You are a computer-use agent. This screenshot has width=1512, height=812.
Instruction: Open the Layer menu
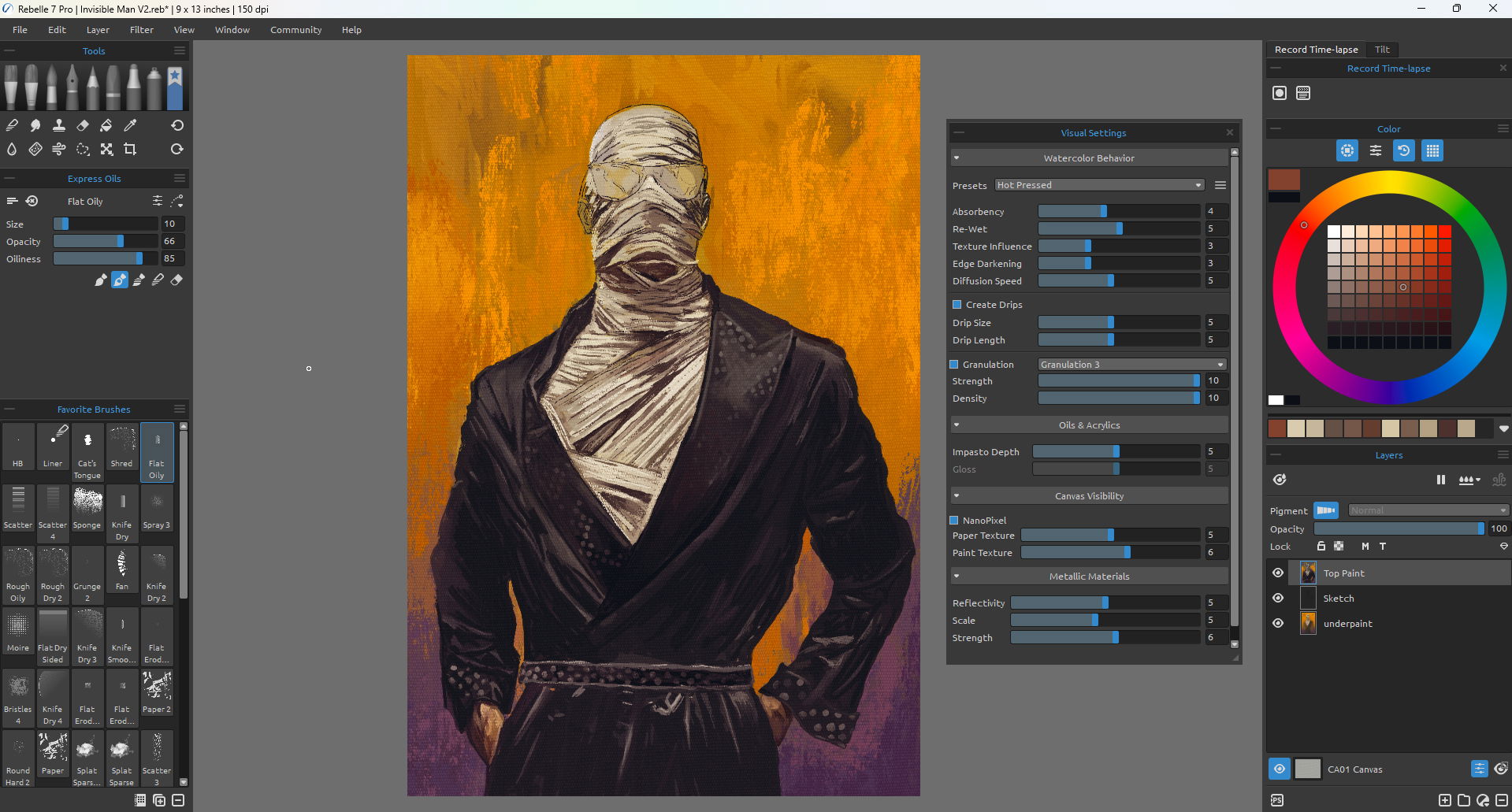pyautogui.click(x=98, y=30)
